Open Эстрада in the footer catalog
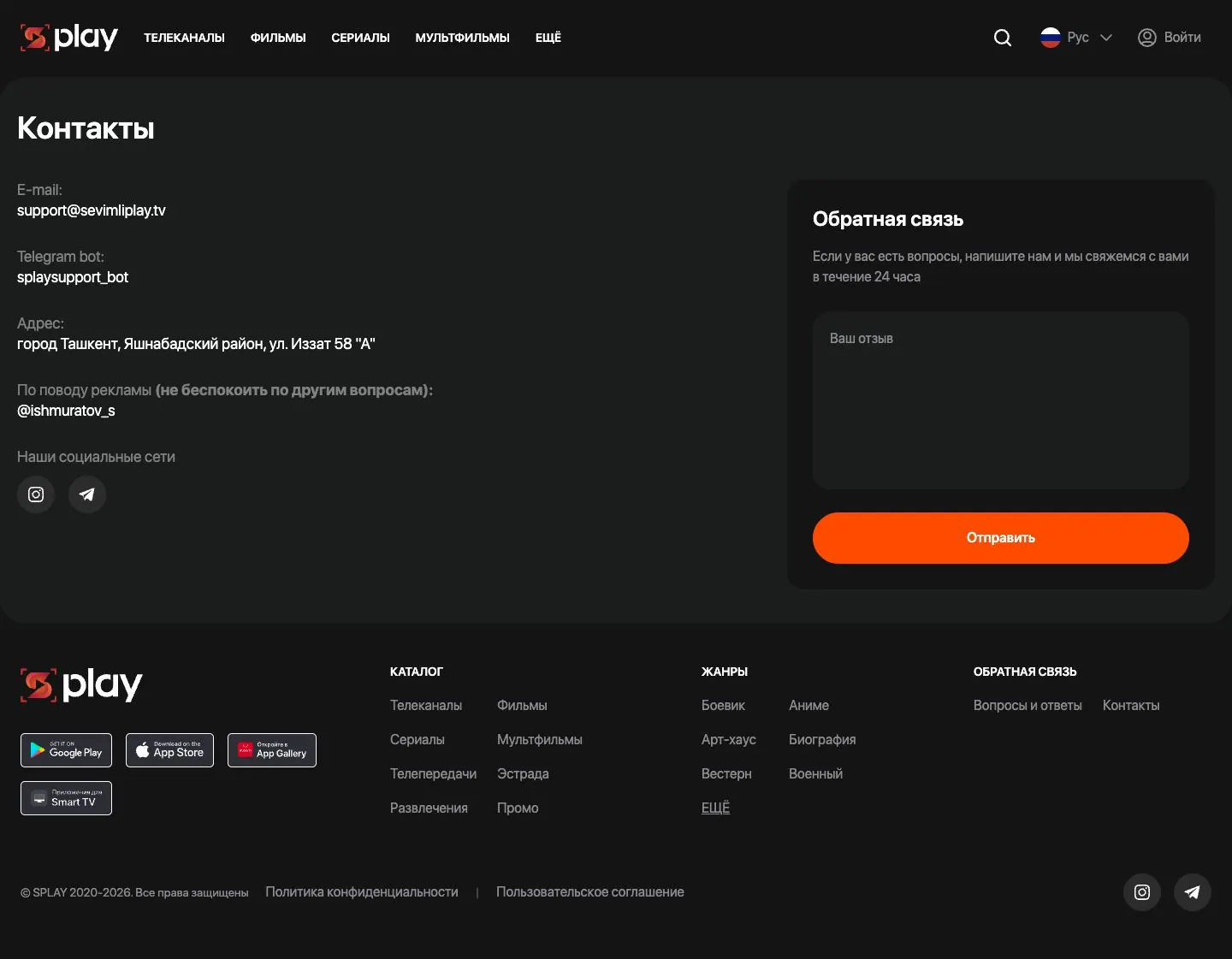The height and width of the screenshot is (959, 1232). tap(523, 774)
